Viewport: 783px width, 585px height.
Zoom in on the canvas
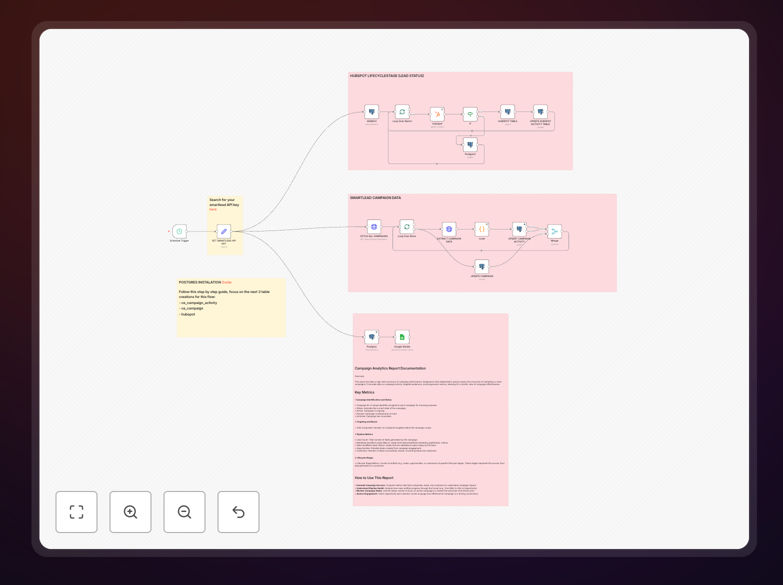pyautogui.click(x=130, y=512)
